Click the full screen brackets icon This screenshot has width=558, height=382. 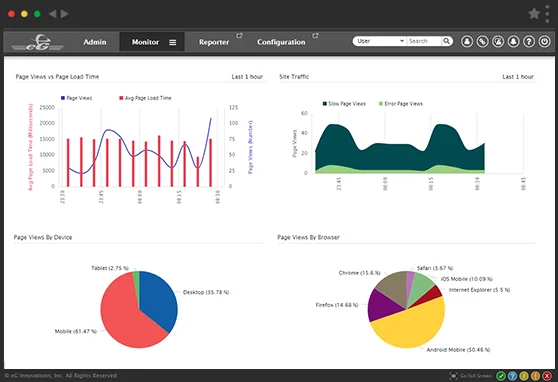[x=453, y=376]
